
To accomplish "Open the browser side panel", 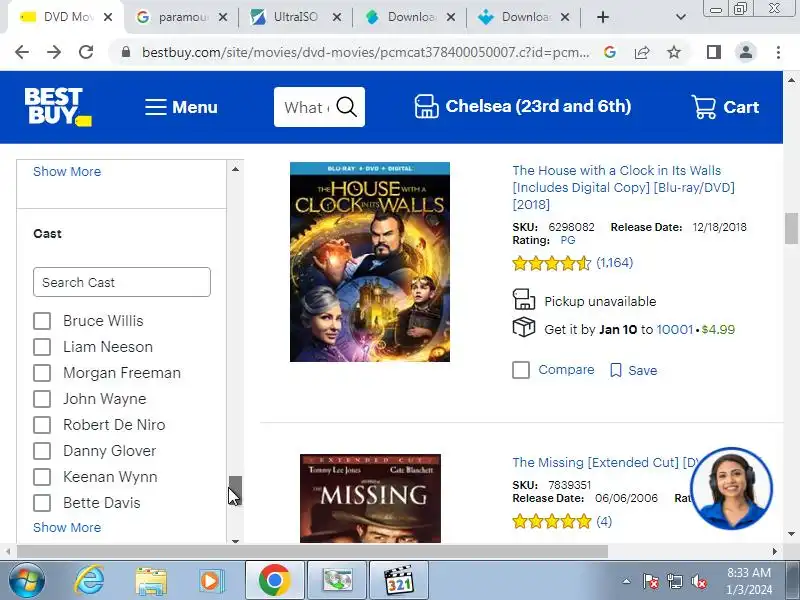I will [714, 52].
